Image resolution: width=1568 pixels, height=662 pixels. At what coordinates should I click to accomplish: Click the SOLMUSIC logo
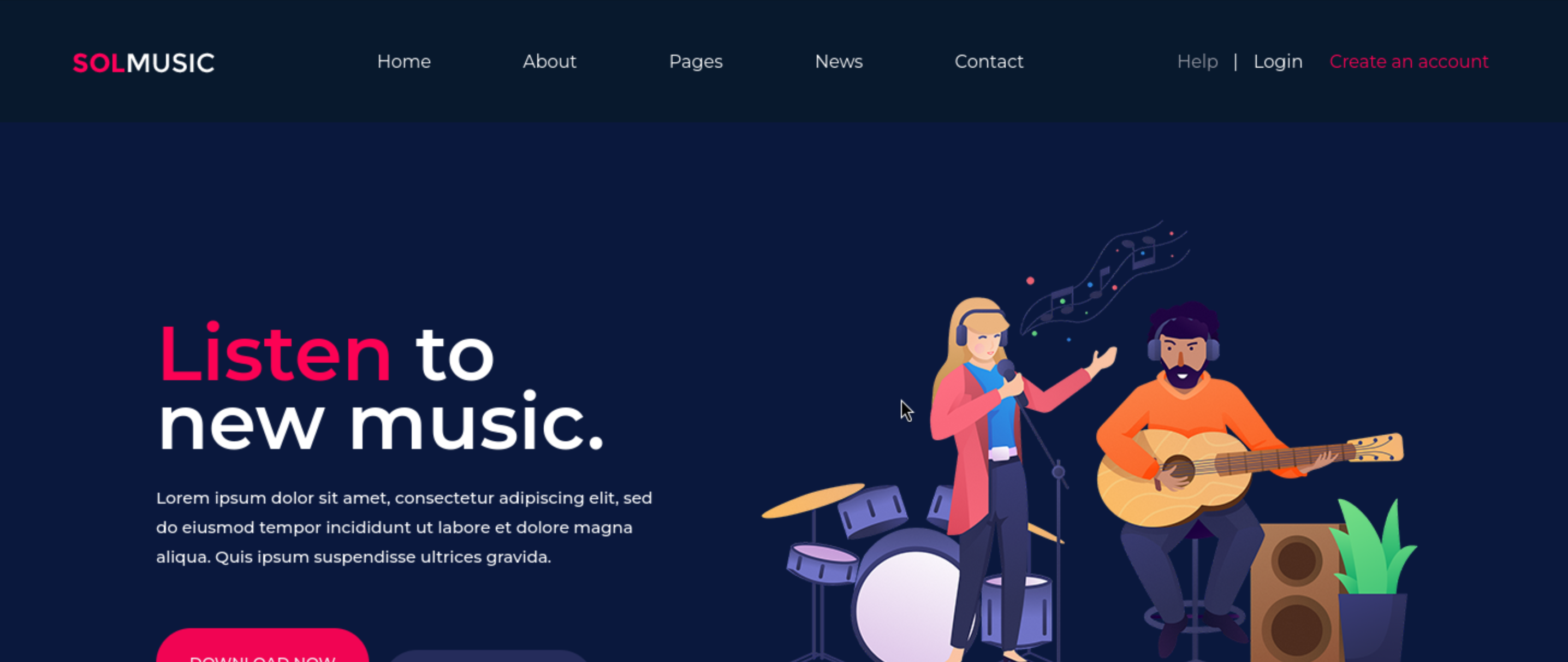[x=144, y=62]
